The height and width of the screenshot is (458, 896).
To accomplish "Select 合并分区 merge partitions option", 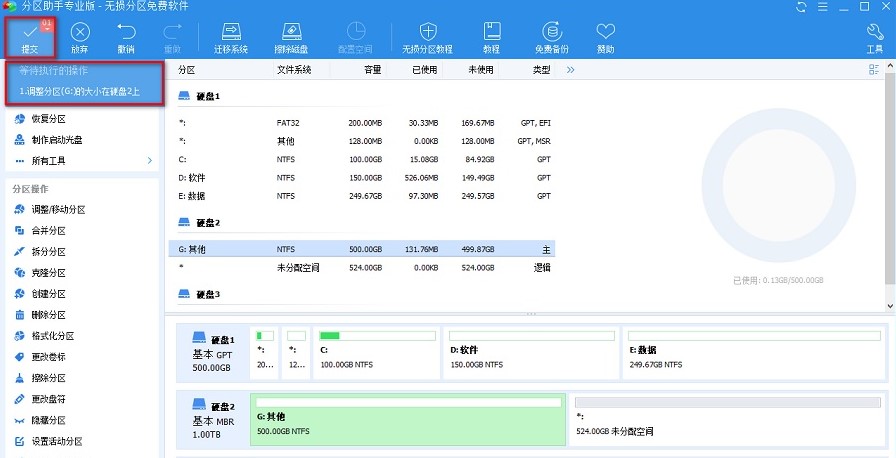I will pos(49,230).
